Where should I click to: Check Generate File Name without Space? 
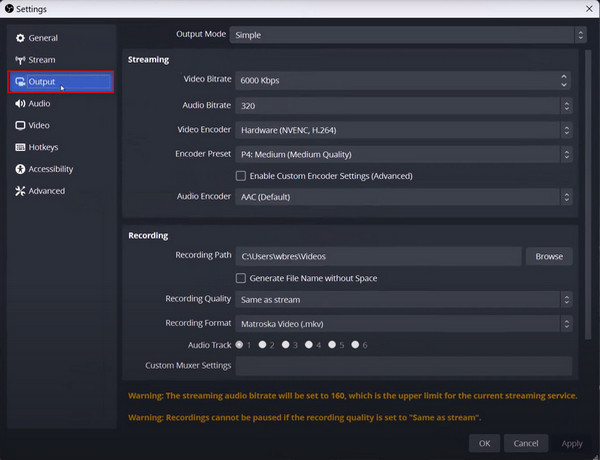240,278
